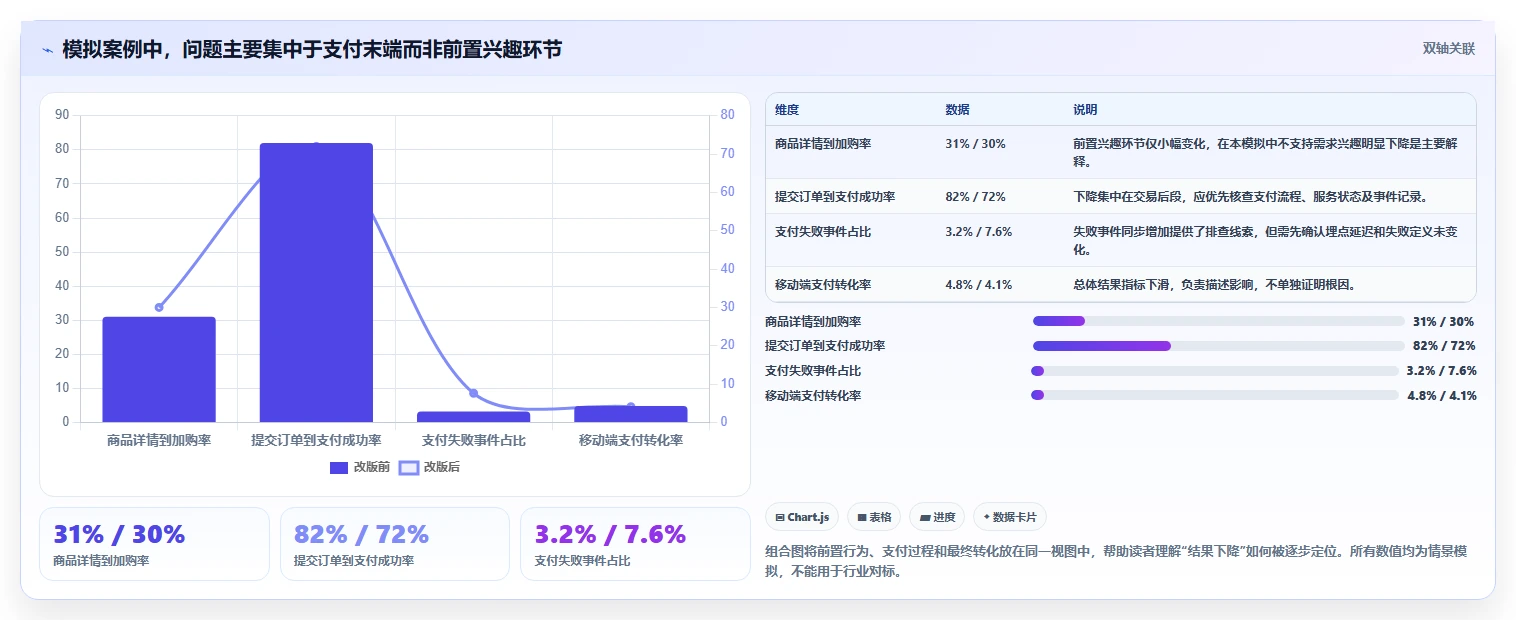Click the line point above 商品详情到加购率 bar
This screenshot has width=1516, height=620.
(x=159, y=307)
